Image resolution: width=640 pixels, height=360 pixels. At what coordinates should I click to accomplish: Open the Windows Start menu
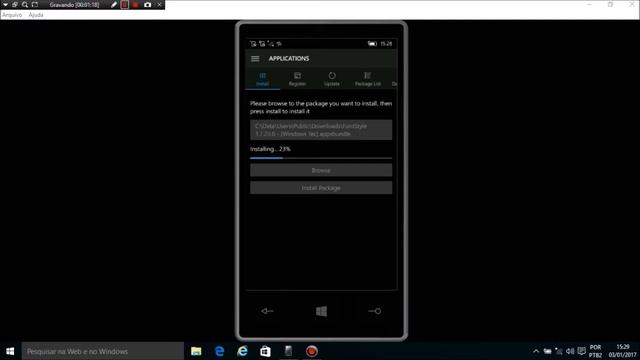pos(10,351)
